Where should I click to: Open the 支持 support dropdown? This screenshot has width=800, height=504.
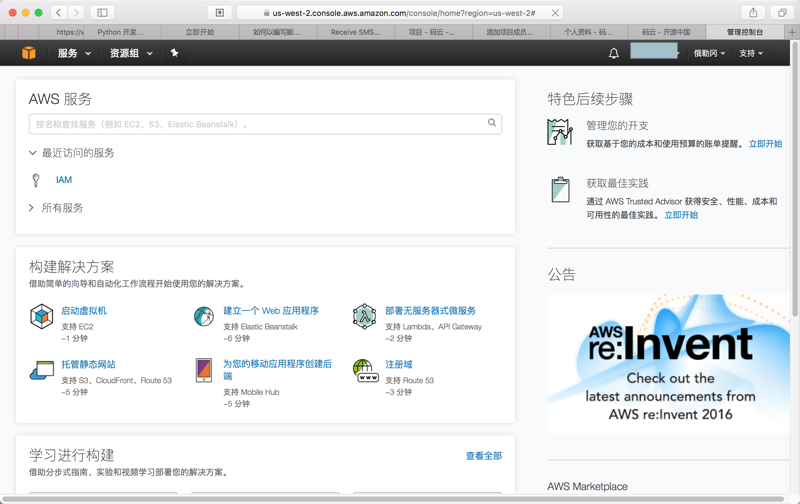point(751,53)
